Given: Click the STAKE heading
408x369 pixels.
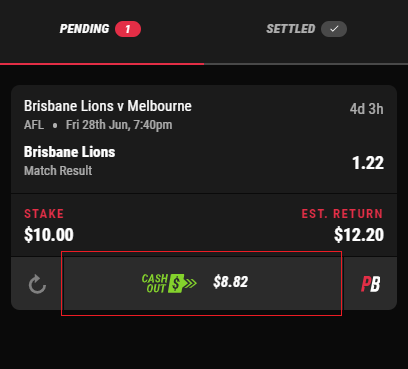Looking at the screenshot, I should [x=44, y=214].
